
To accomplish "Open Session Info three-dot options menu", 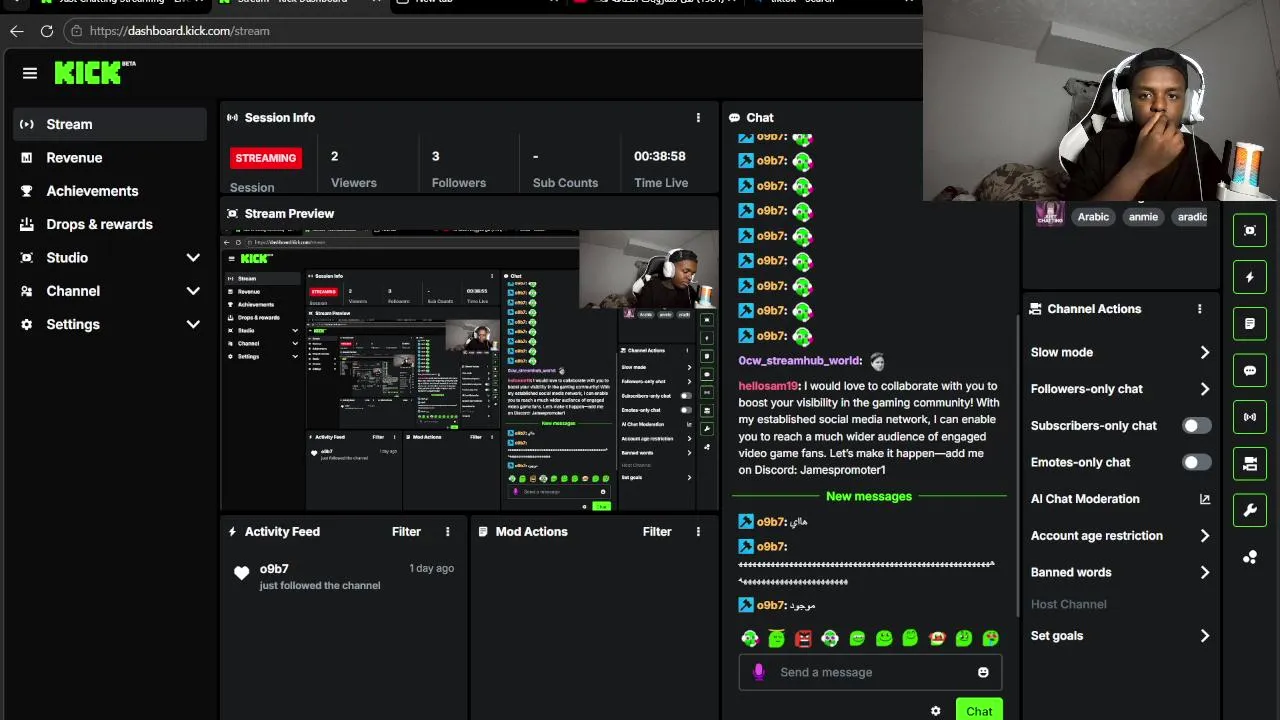I will point(698,118).
